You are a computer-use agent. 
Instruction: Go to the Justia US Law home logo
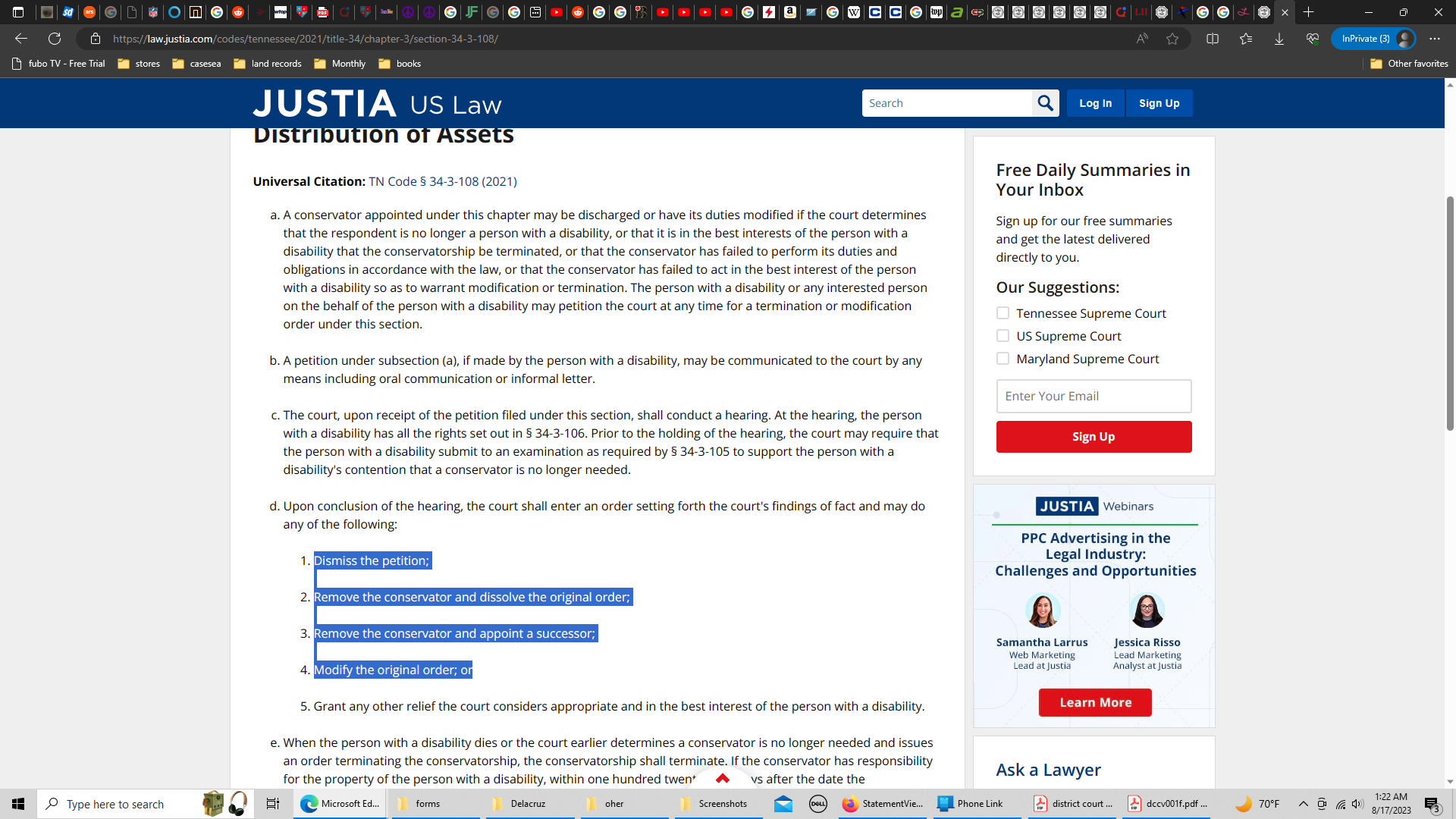(378, 104)
